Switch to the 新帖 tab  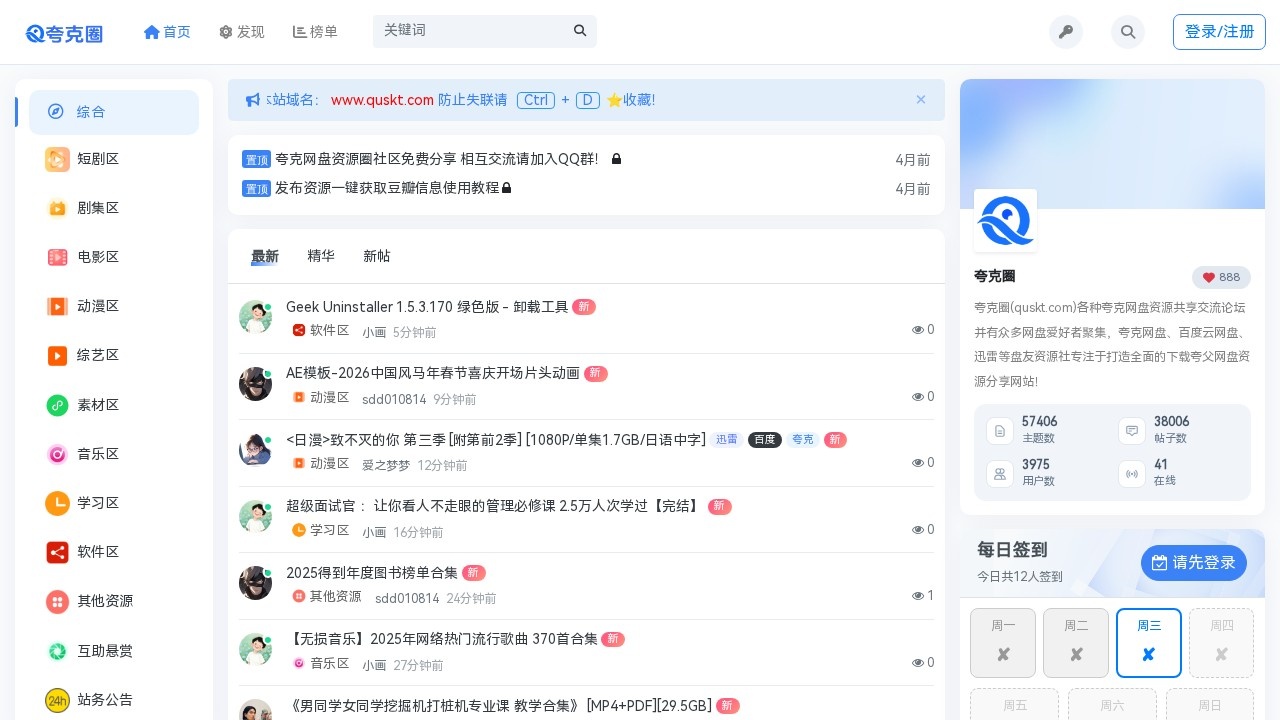pos(377,256)
